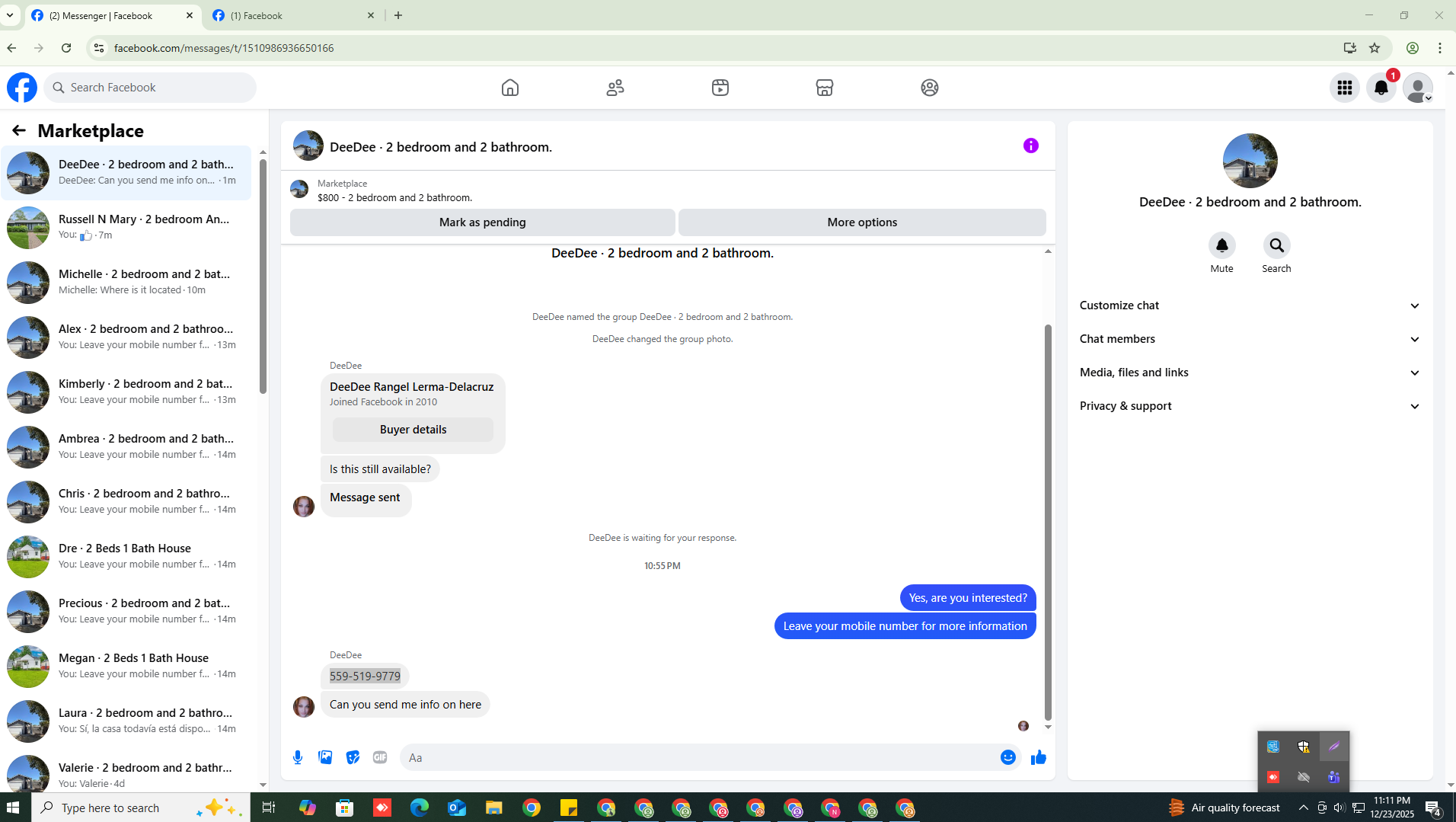Open Notifications bell icon

[1381, 88]
